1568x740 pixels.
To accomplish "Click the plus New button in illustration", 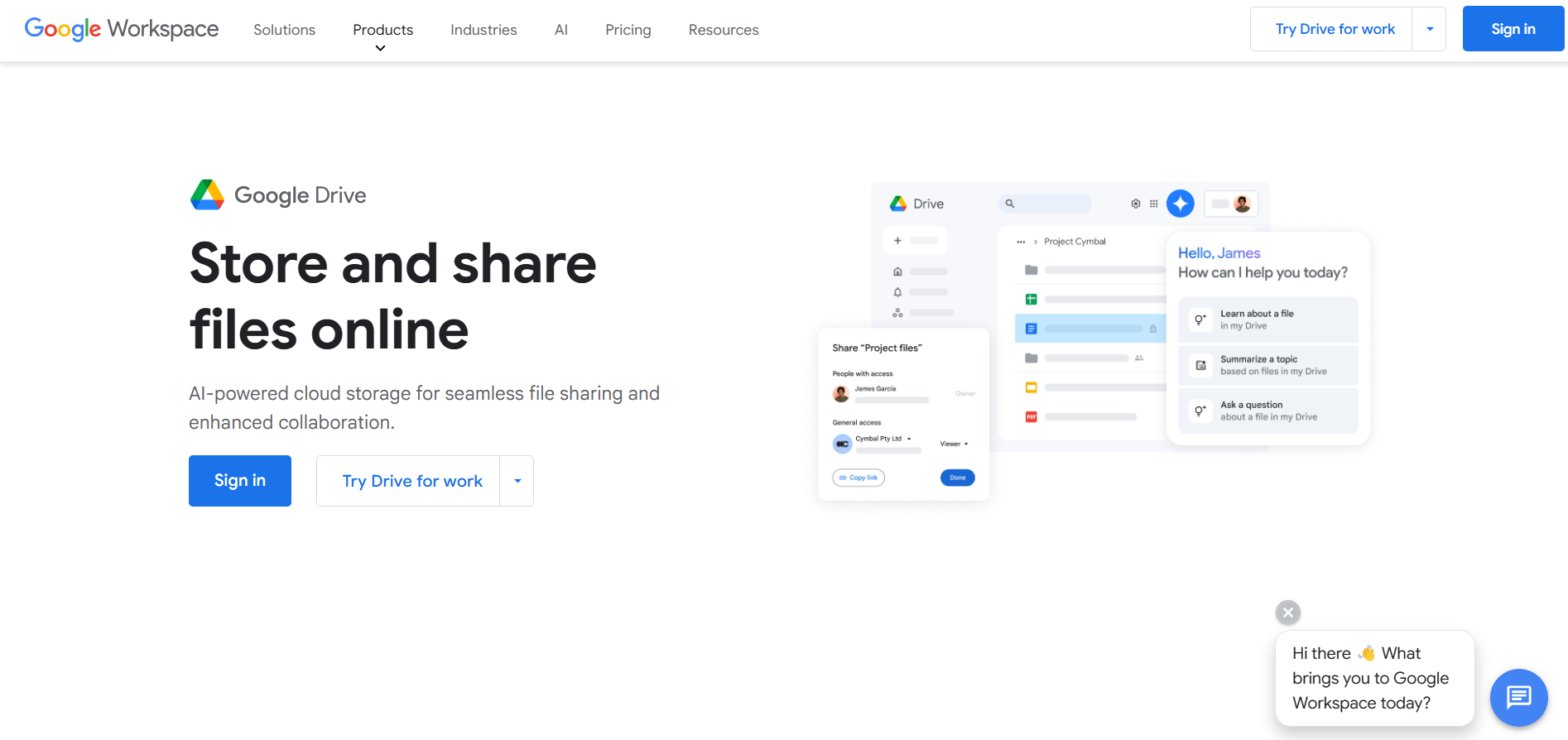I will (915, 241).
